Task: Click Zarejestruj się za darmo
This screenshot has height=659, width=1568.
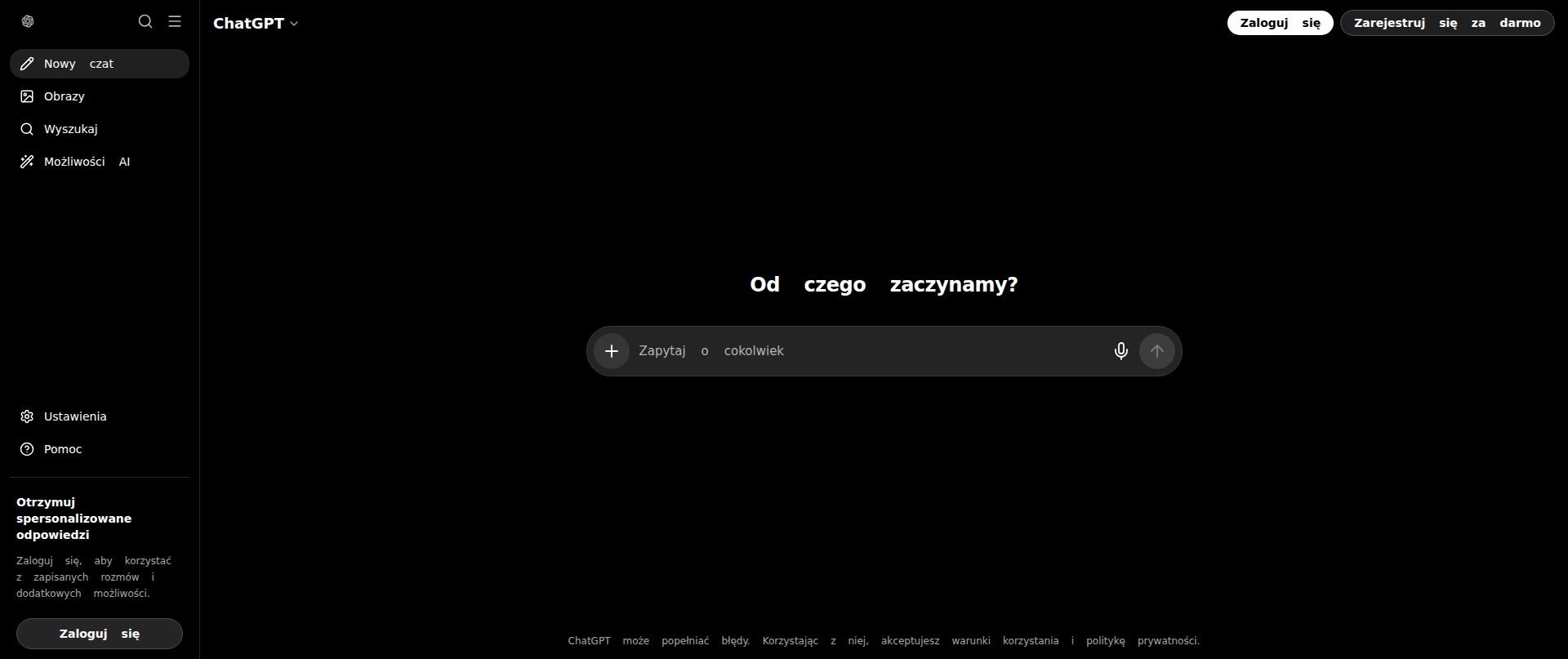Action: tap(1447, 23)
